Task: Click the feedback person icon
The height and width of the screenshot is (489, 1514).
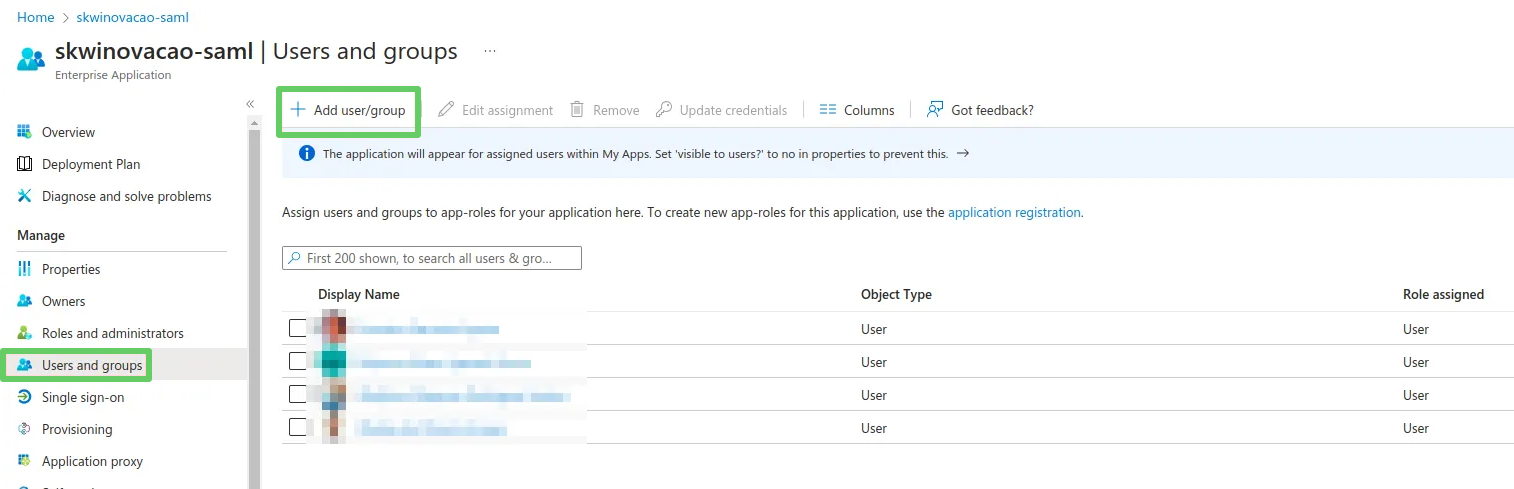Action: pyautogui.click(x=935, y=110)
